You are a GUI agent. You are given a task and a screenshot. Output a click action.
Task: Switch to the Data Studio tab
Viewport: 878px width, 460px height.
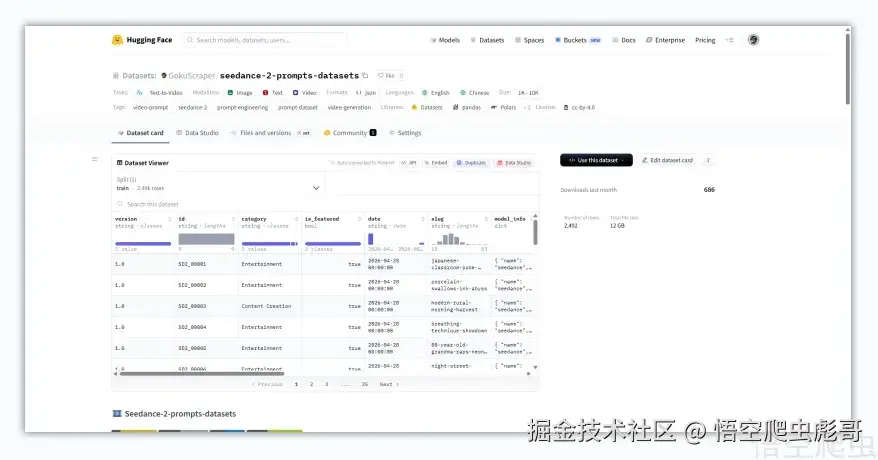[198, 133]
